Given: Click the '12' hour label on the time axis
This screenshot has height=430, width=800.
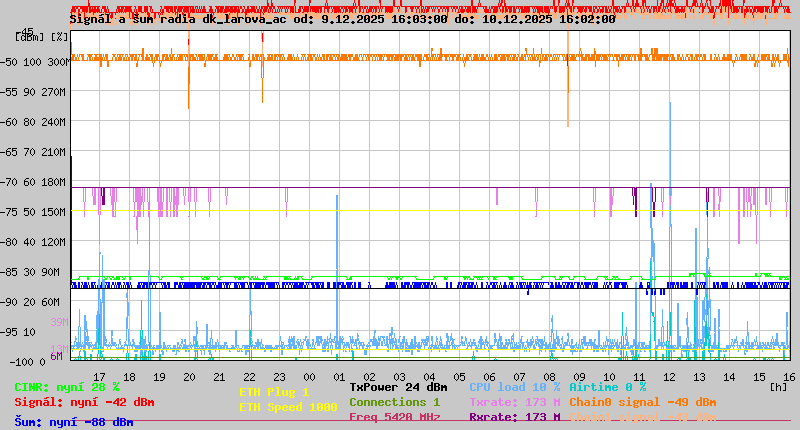Looking at the screenshot, I should (x=669, y=377).
